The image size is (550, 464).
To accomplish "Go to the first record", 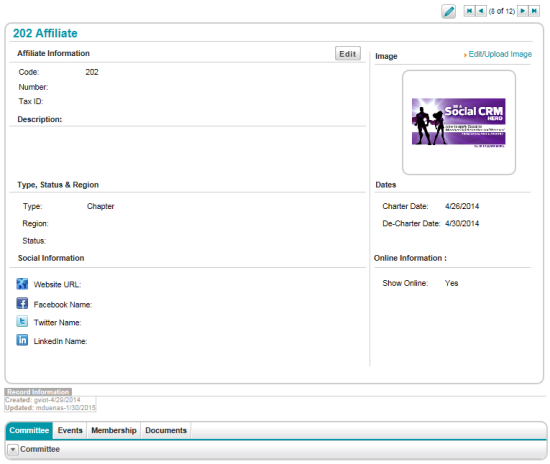I will tap(469, 11).
